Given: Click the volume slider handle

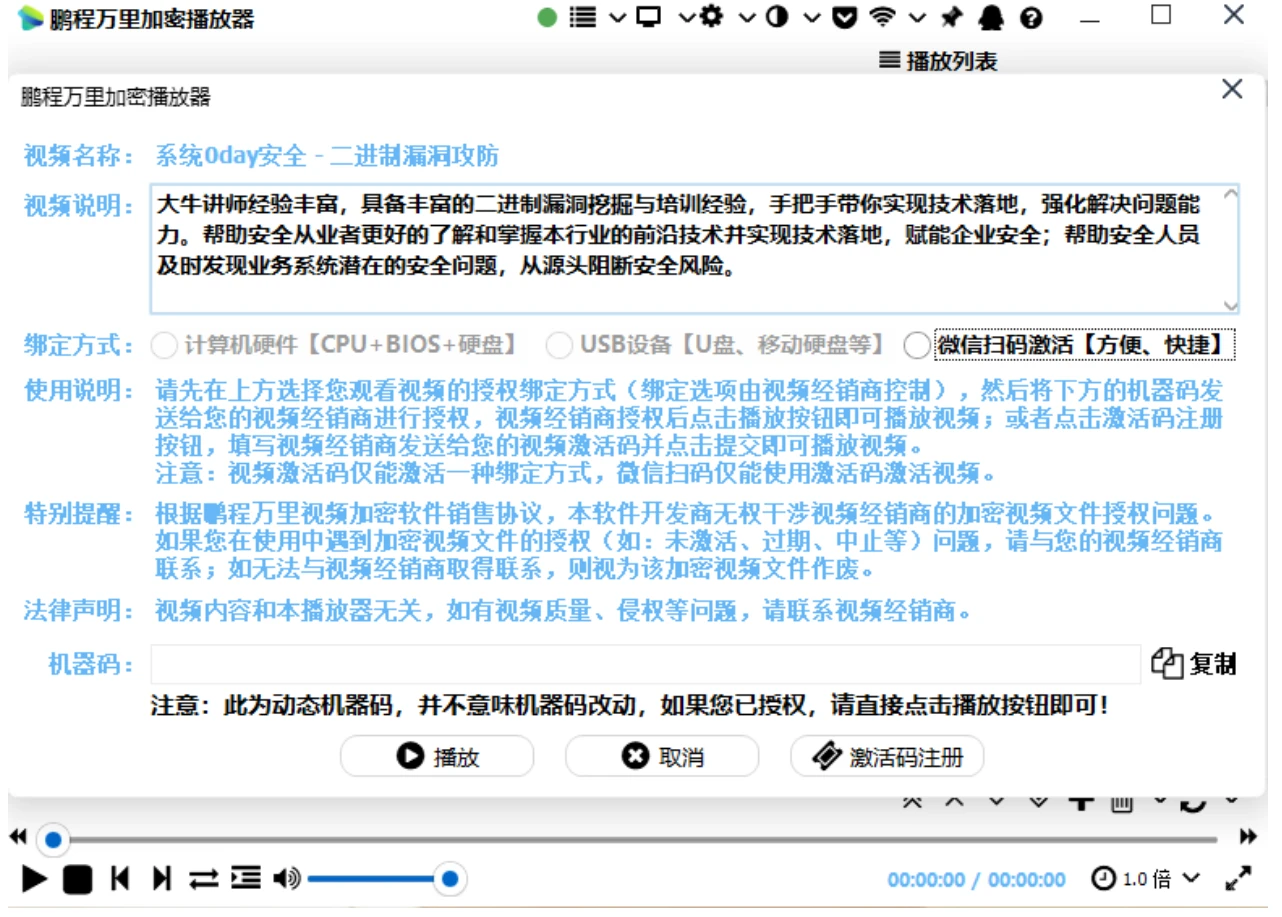Looking at the screenshot, I should (x=450, y=879).
